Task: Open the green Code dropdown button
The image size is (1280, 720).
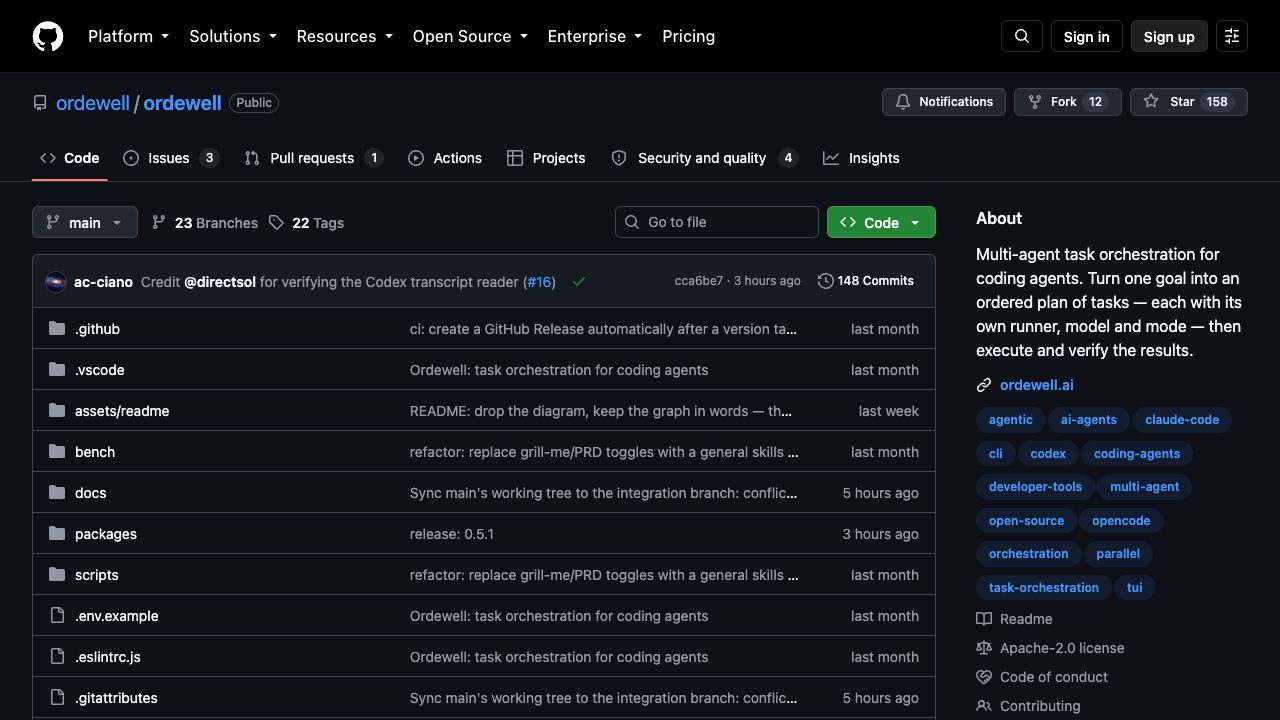Action: click(881, 222)
